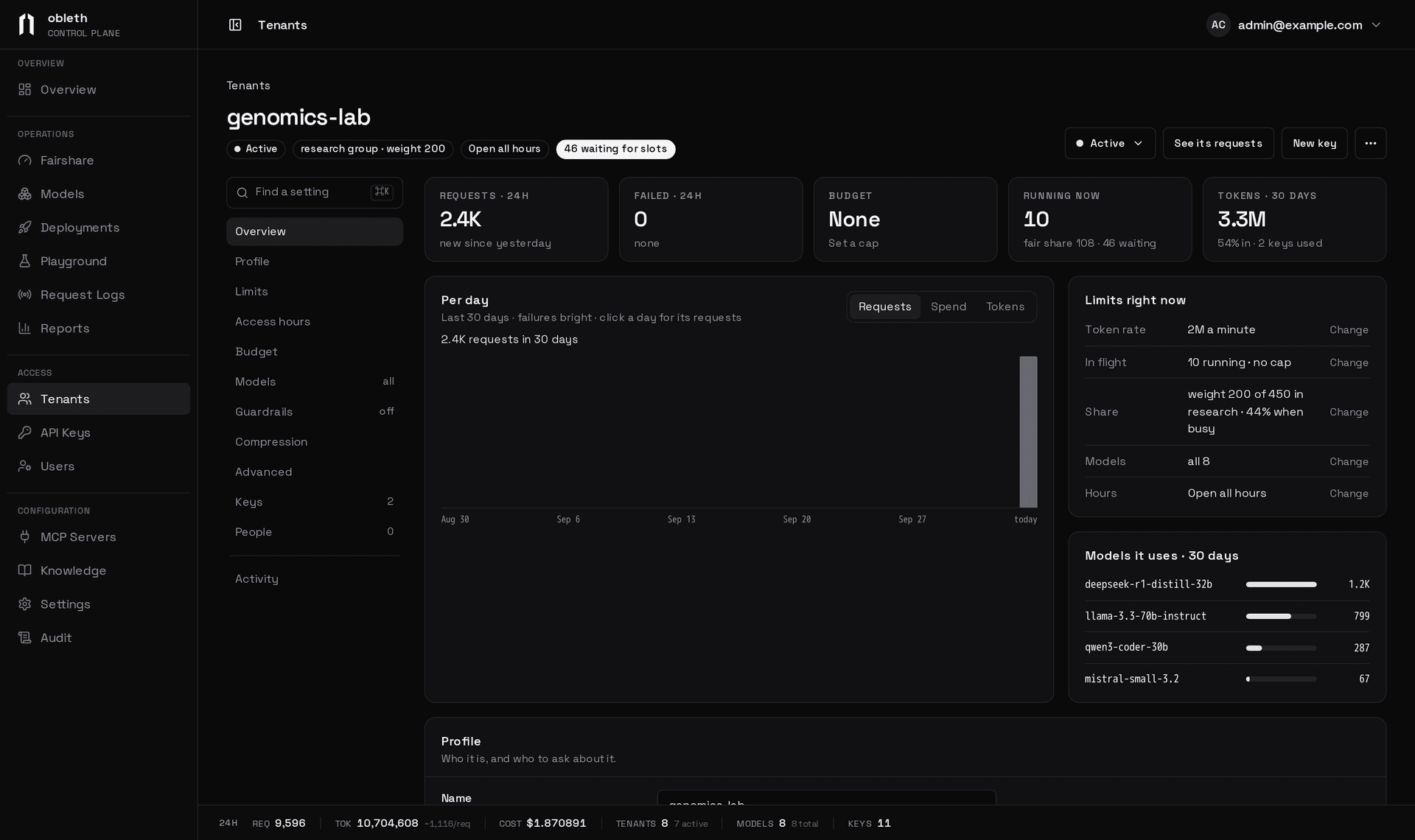This screenshot has height=840, width=1415.
Task: Open the Activity section
Action: (x=315, y=579)
